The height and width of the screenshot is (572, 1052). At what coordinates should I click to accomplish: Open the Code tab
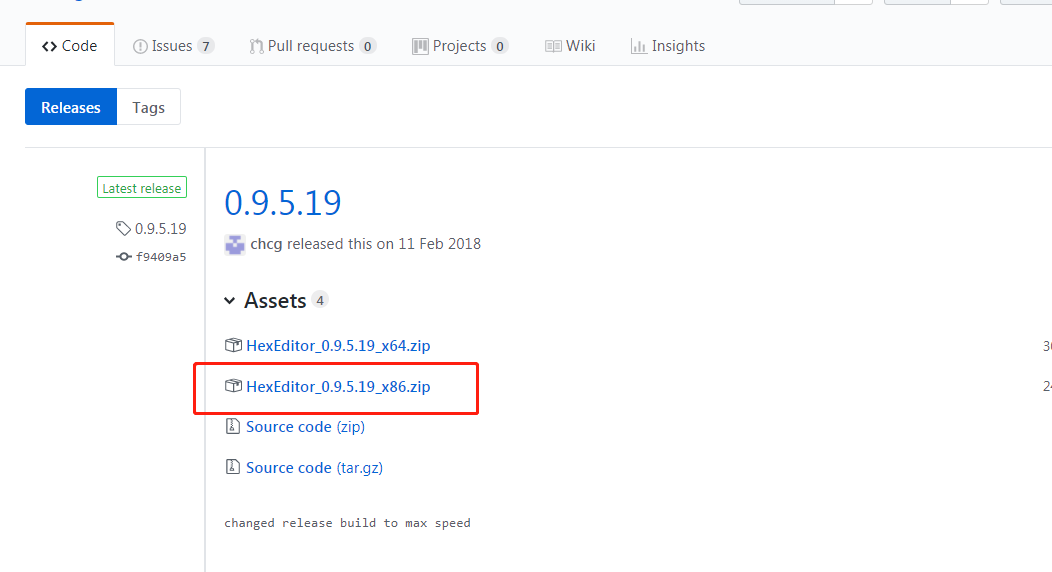click(x=70, y=46)
